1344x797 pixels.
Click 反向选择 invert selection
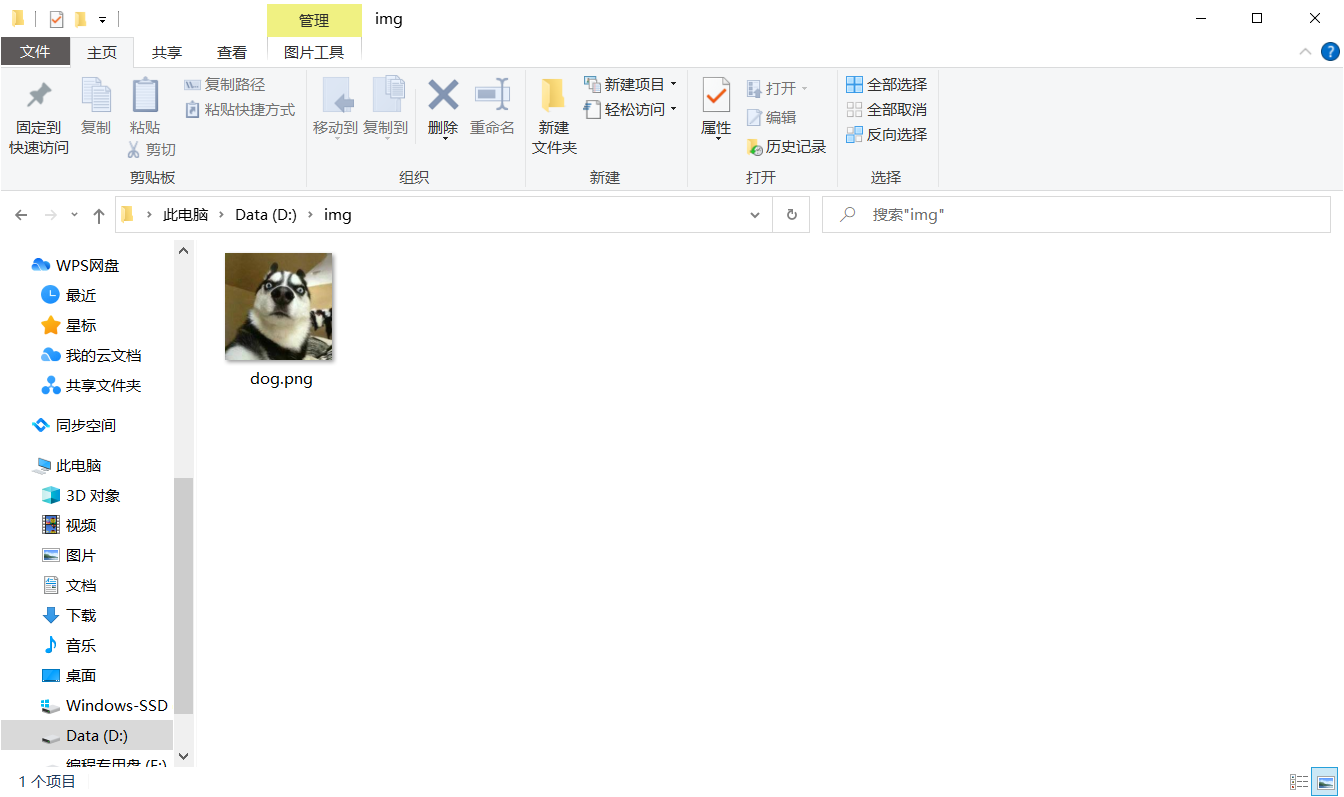point(886,135)
